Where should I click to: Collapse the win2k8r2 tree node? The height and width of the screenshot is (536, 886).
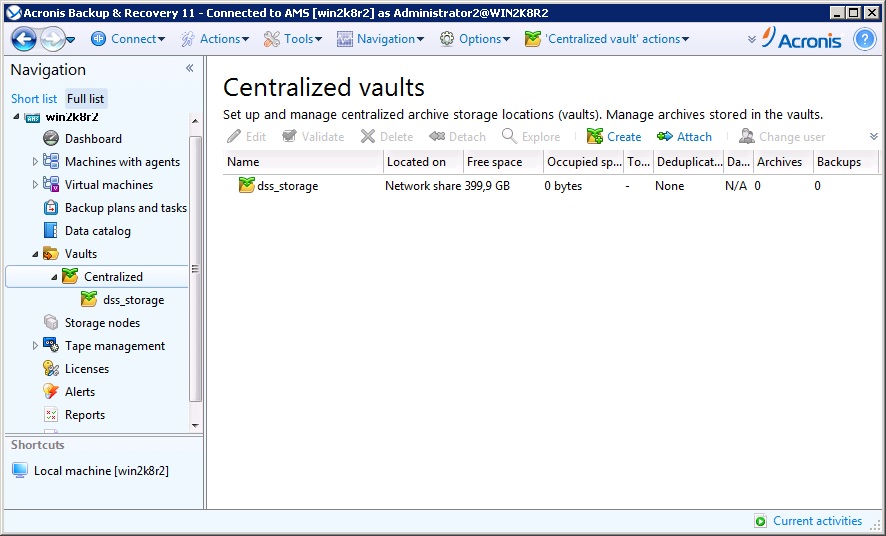[x=16, y=117]
